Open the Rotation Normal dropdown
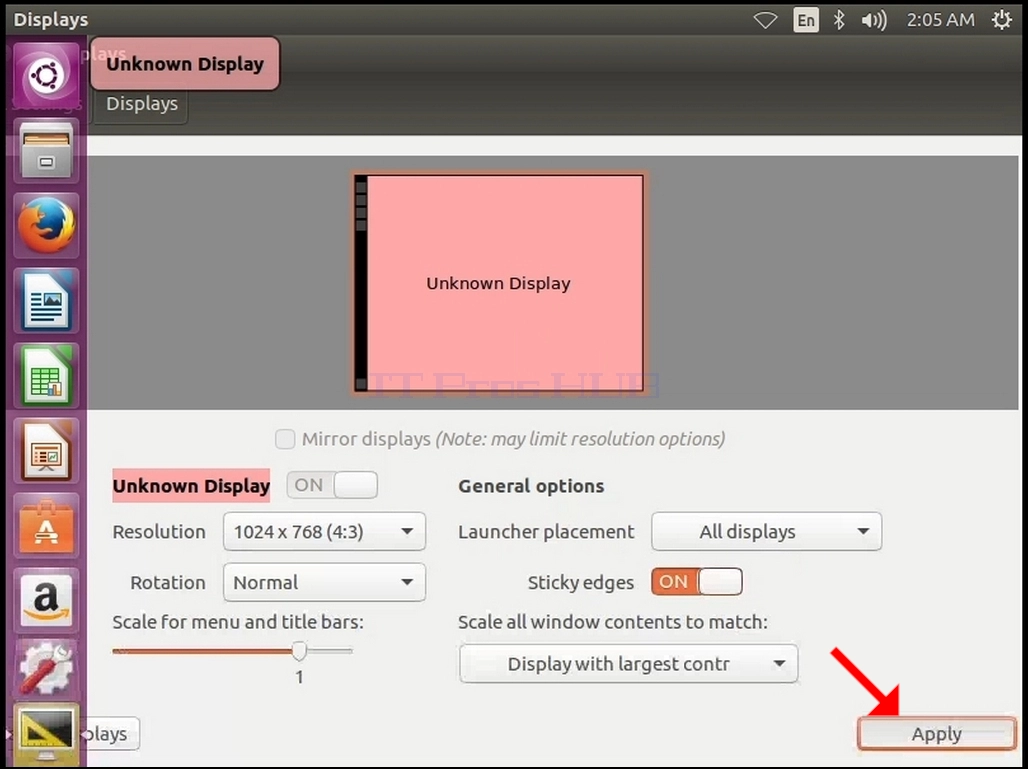 pos(325,582)
